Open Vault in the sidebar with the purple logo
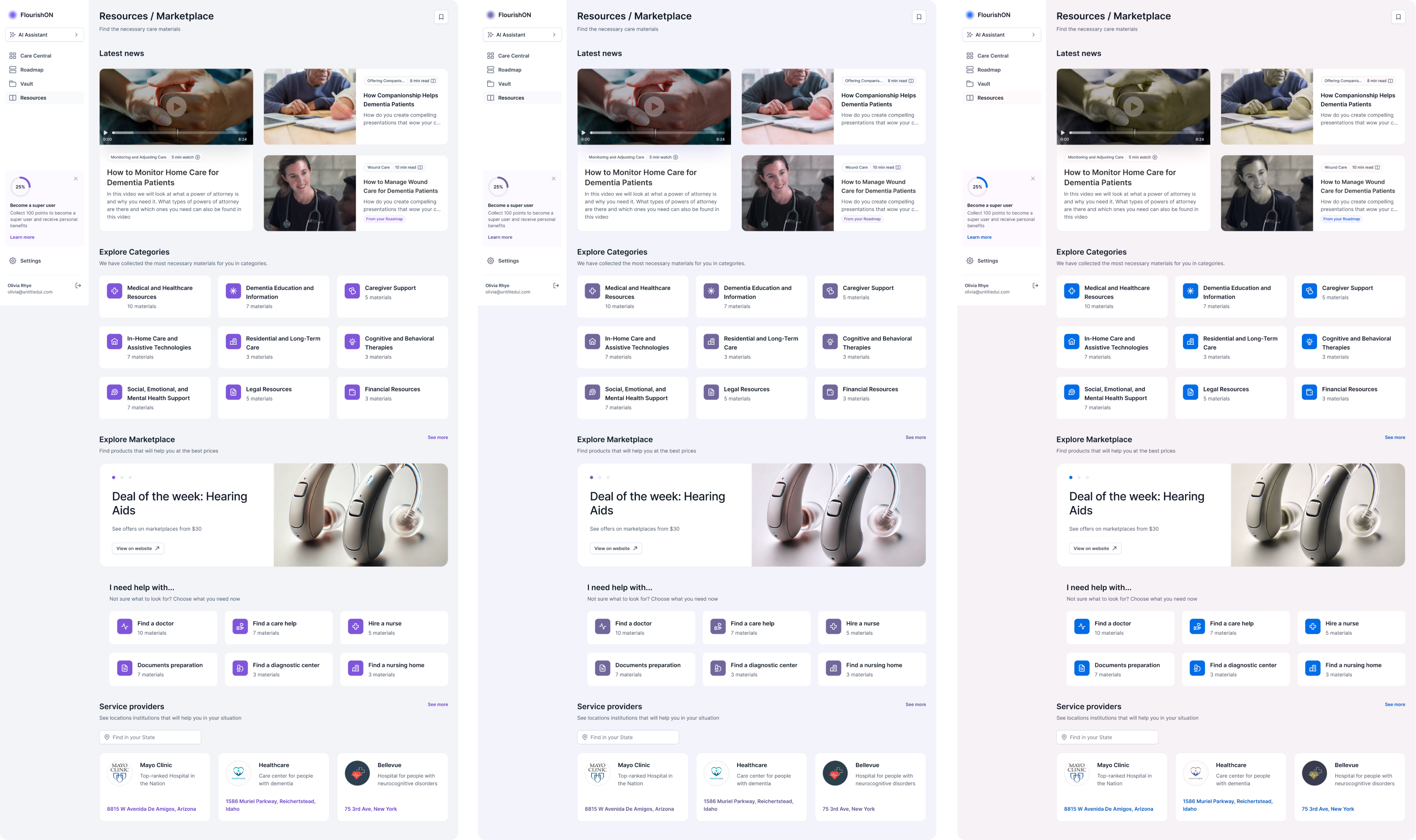 pyautogui.click(x=27, y=84)
